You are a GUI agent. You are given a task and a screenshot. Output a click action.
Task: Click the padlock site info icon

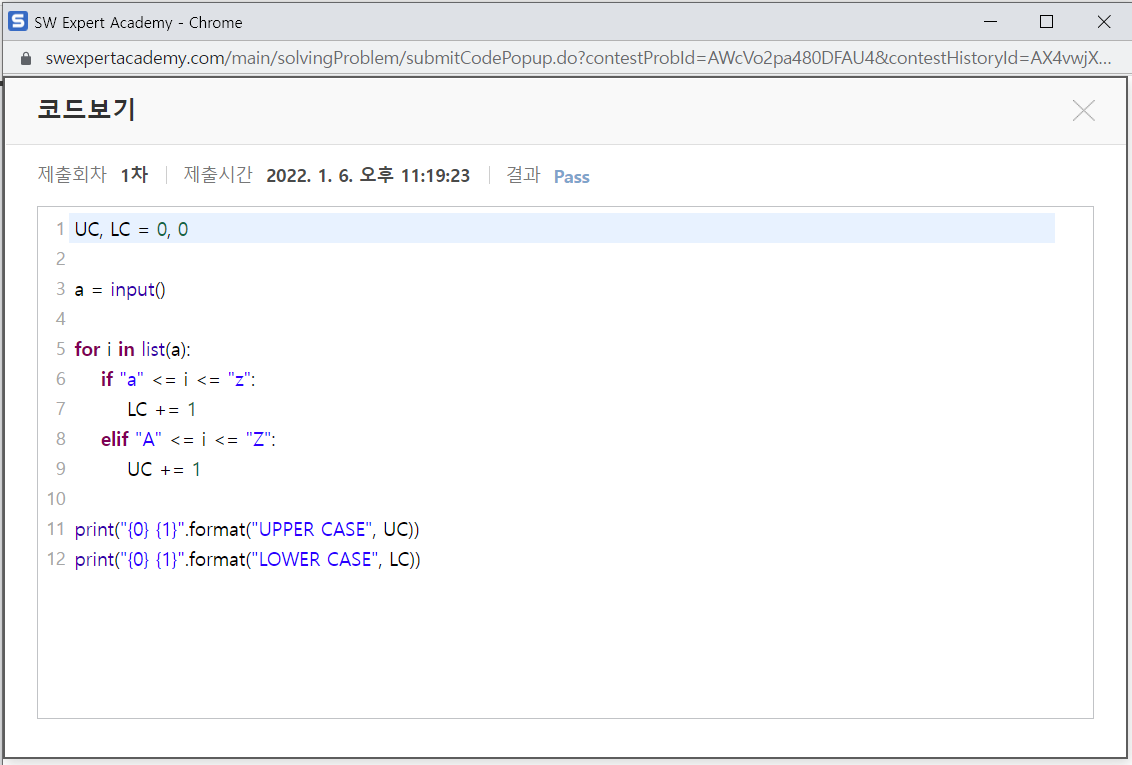[x=26, y=58]
